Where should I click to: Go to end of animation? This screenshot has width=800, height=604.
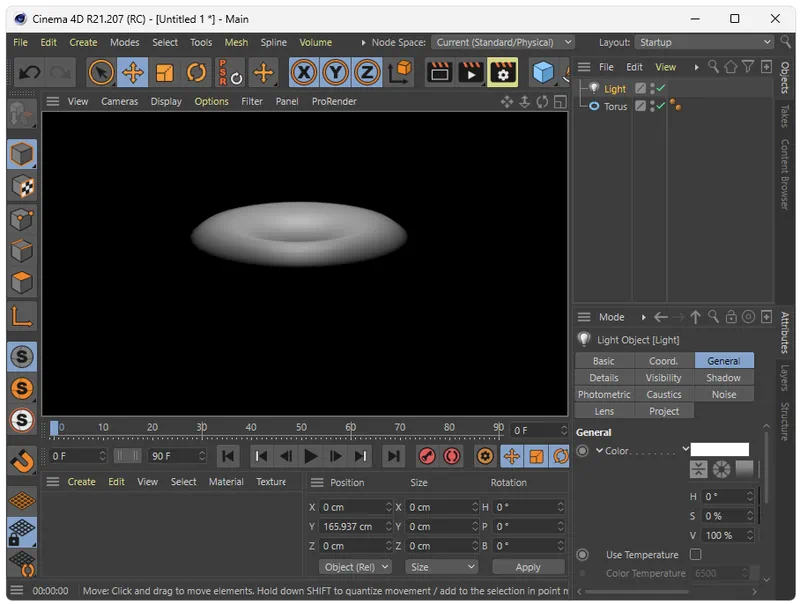(393, 456)
